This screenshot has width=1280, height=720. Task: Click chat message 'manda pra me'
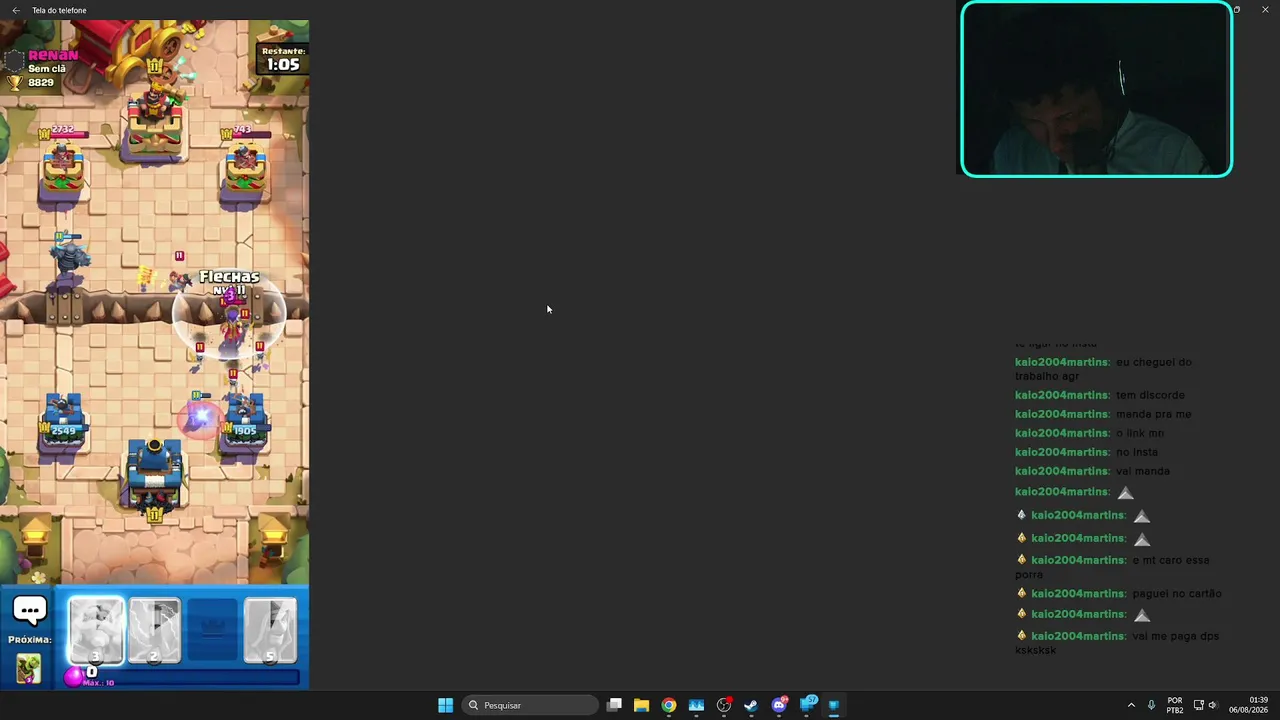click(x=1153, y=414)
